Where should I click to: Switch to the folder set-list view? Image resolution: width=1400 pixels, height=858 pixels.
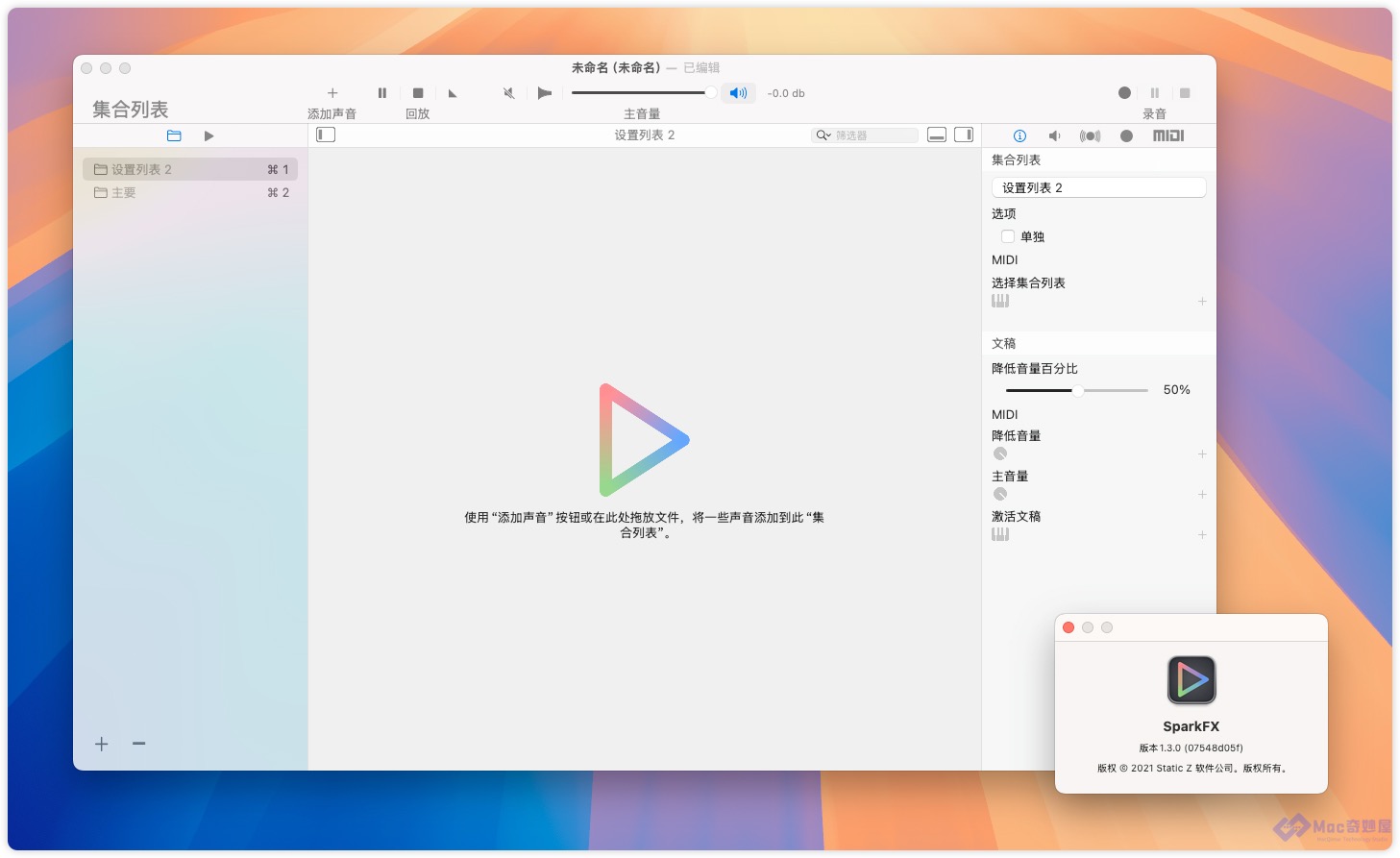click(x=174, y=135)
